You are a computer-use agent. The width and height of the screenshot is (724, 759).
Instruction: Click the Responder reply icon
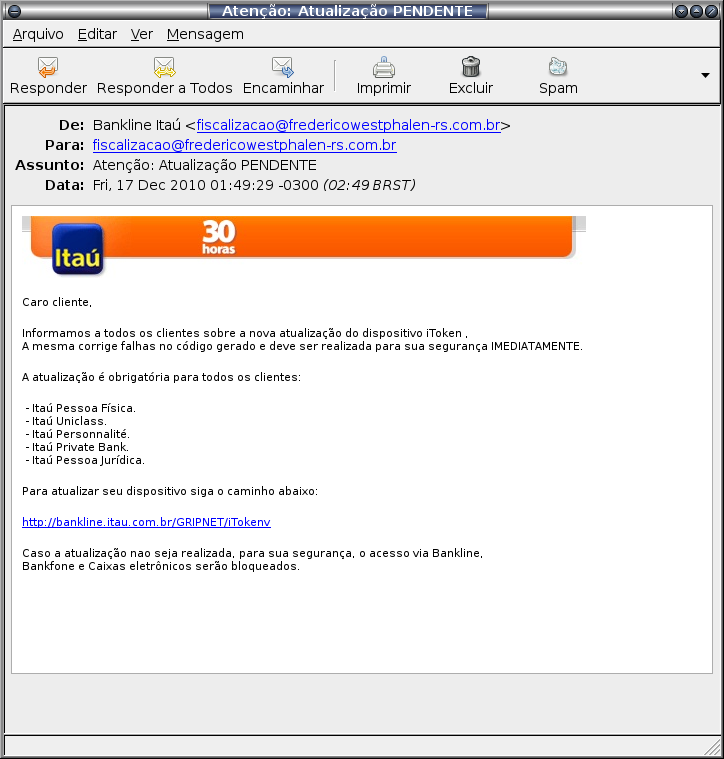point(48,67)
